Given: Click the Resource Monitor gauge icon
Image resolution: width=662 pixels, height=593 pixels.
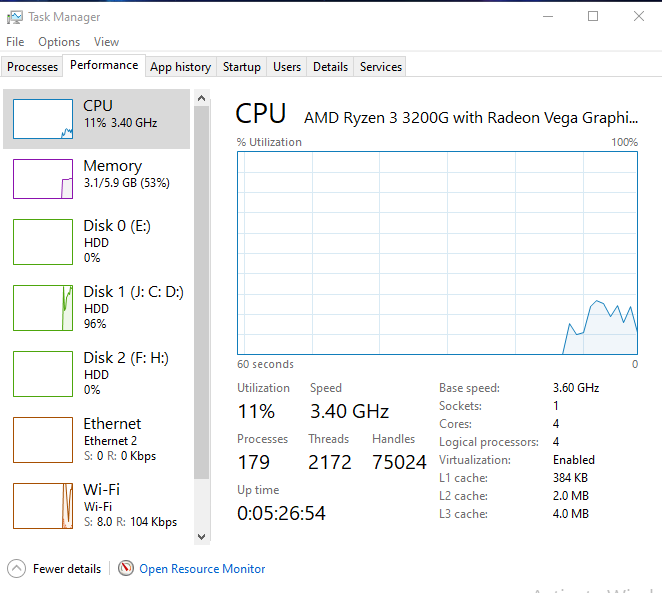Looking at the screenshot, I should (126, 569).
